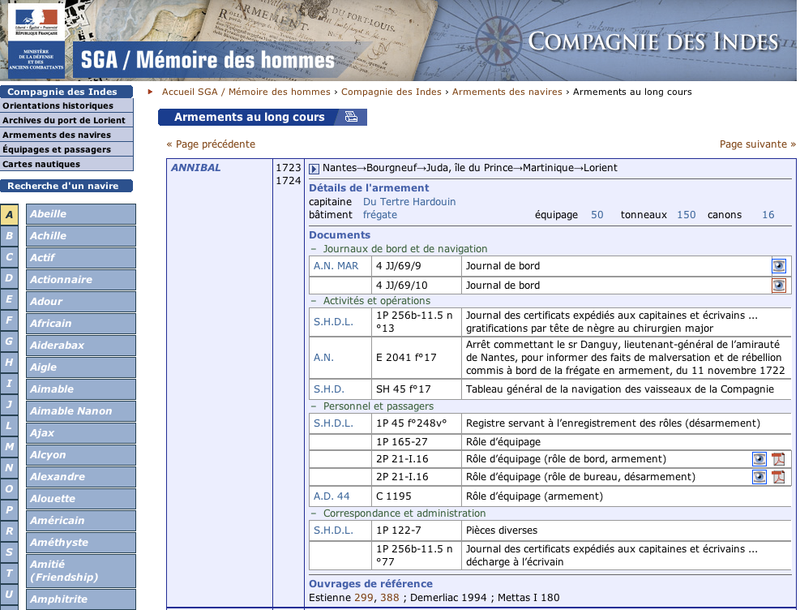Choose ship Alcyon from list
This screenshot has width=800, height=610.
click(x=81, y=455)
